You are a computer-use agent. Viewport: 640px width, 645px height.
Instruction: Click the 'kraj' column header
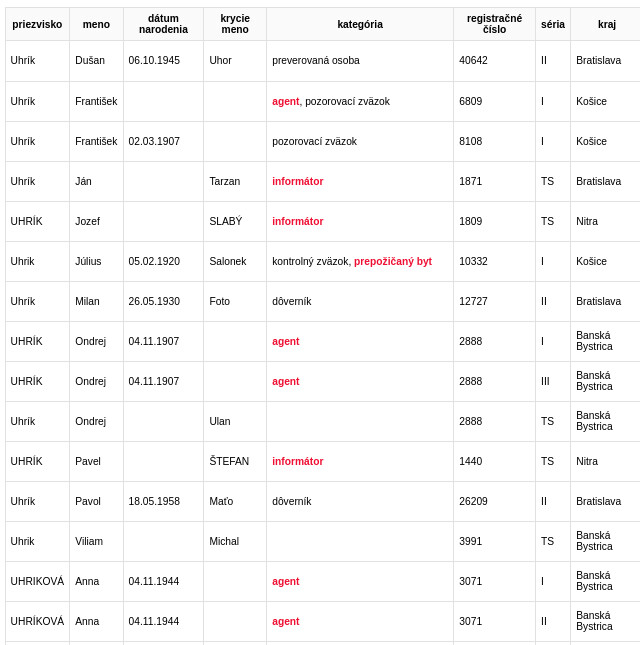pos(607,24)
